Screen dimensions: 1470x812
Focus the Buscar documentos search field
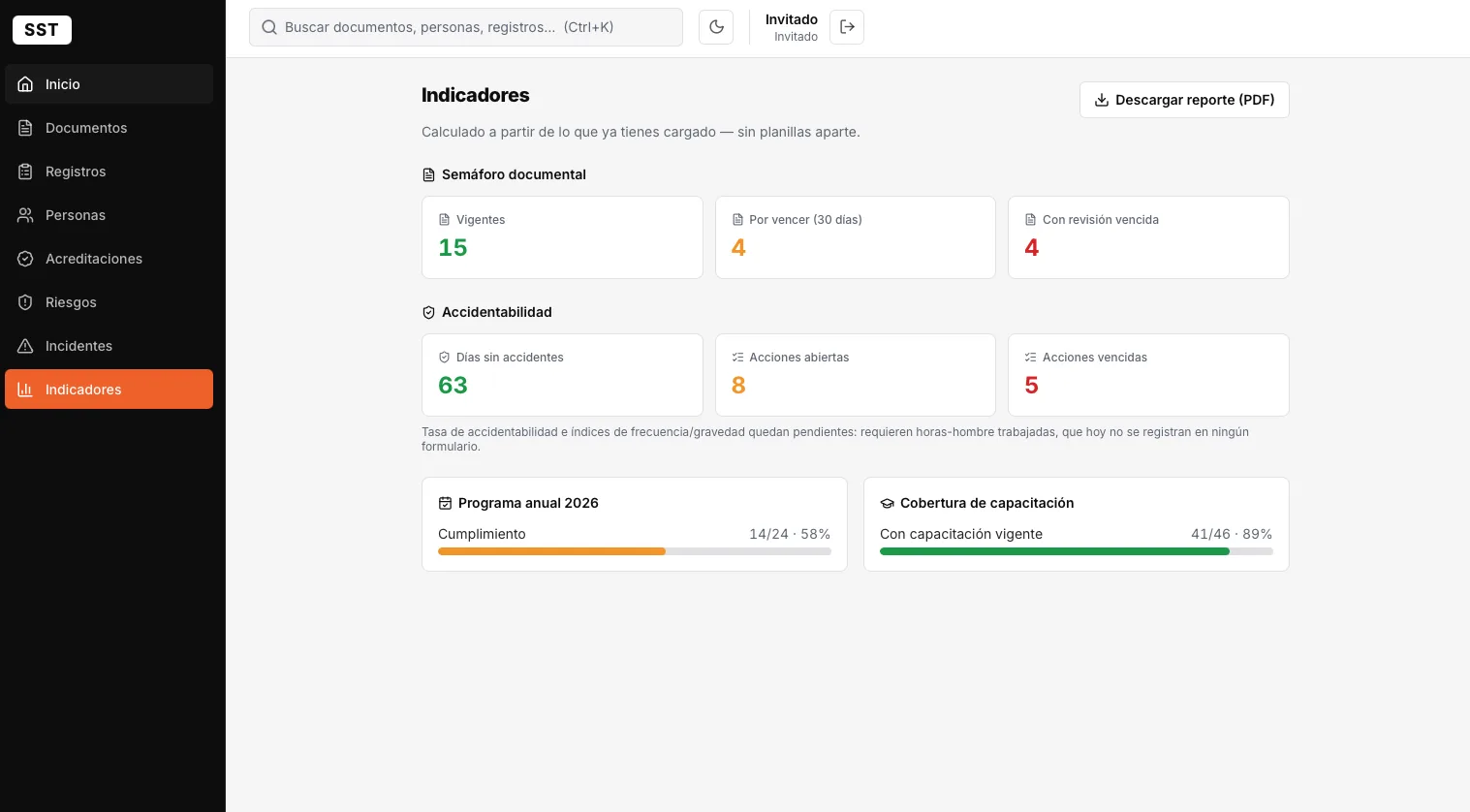466,27
